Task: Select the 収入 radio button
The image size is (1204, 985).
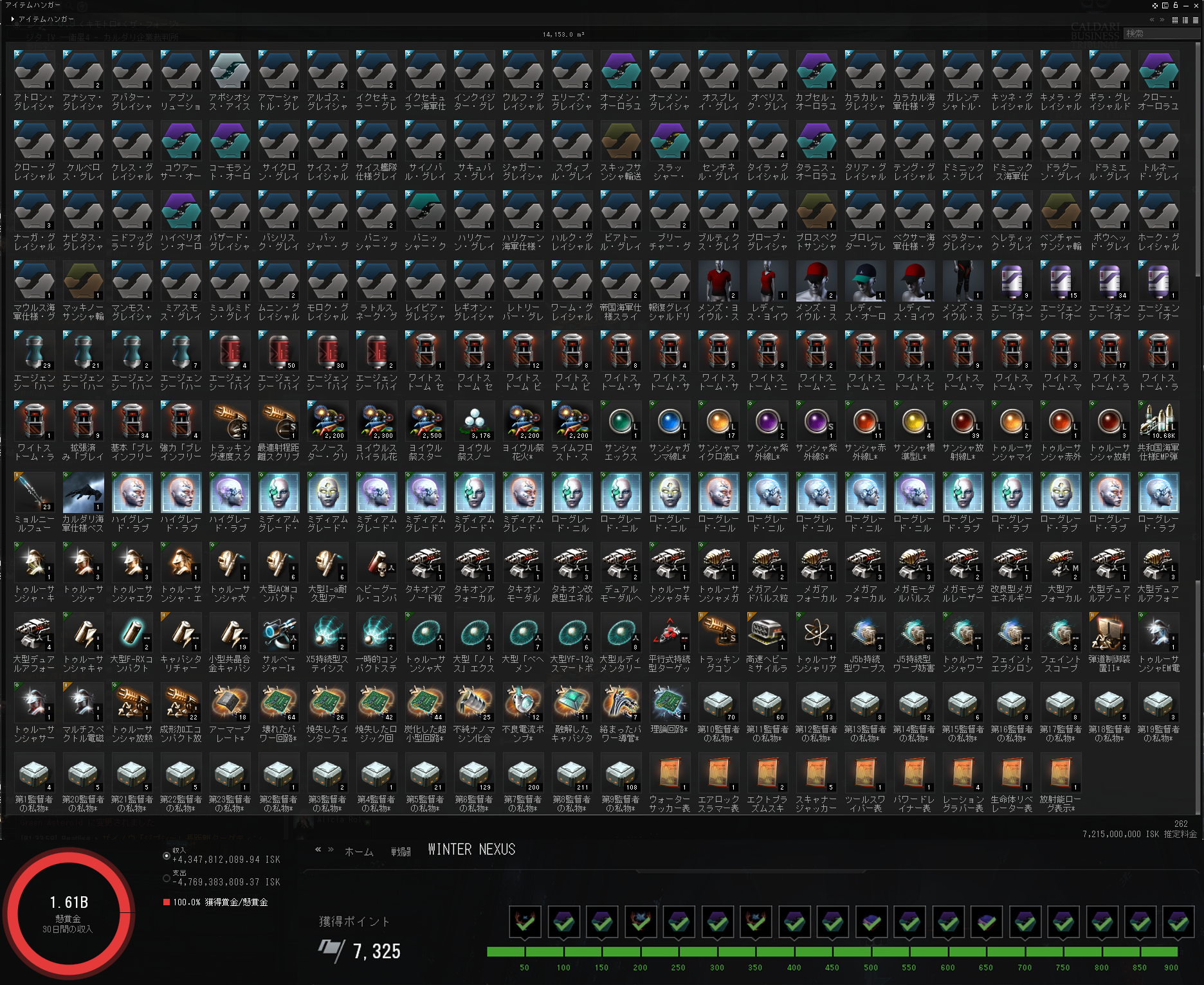Action: [x=167, y=856]
